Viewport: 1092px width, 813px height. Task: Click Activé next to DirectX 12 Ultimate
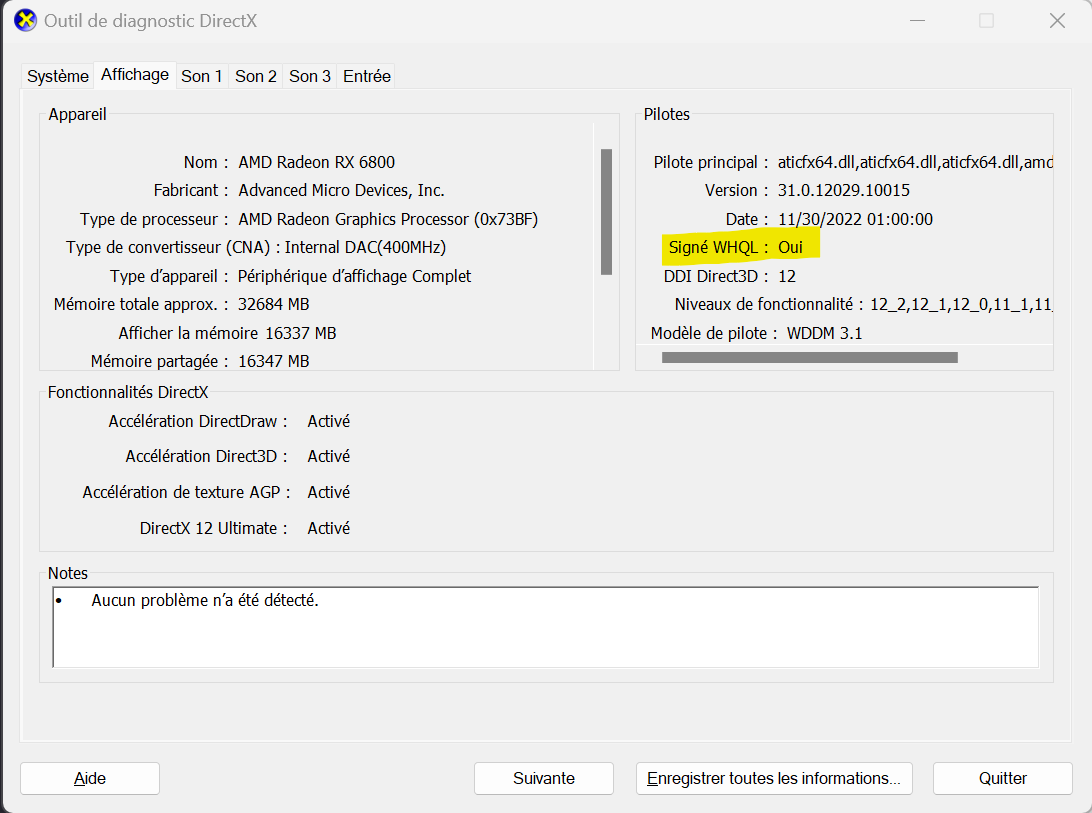click(329, 529)
